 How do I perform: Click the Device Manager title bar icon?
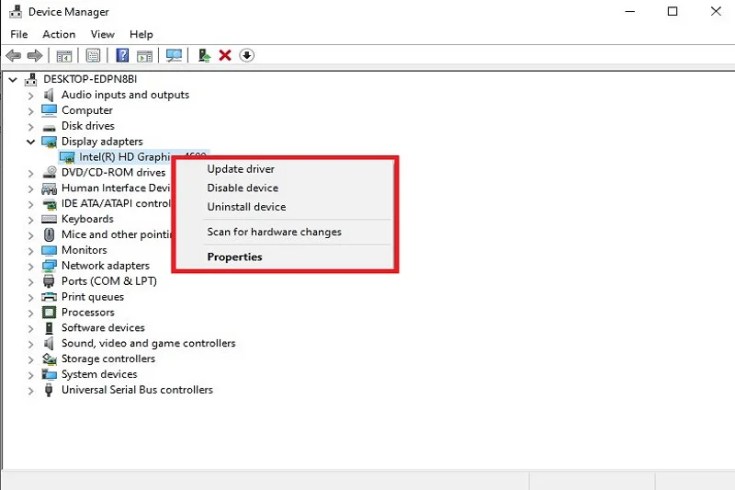(x=15, y=11)
